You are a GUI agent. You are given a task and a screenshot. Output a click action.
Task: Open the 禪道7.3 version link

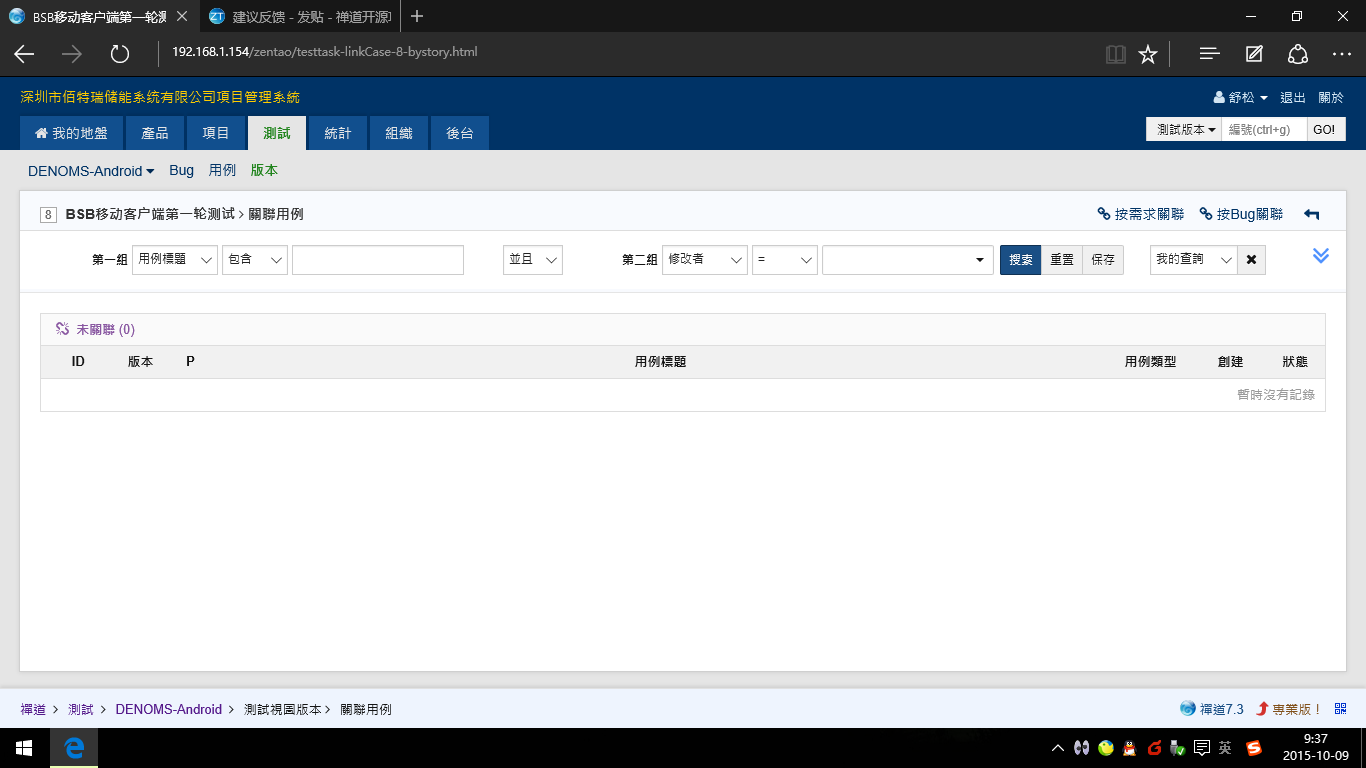tap(1212, 709)
